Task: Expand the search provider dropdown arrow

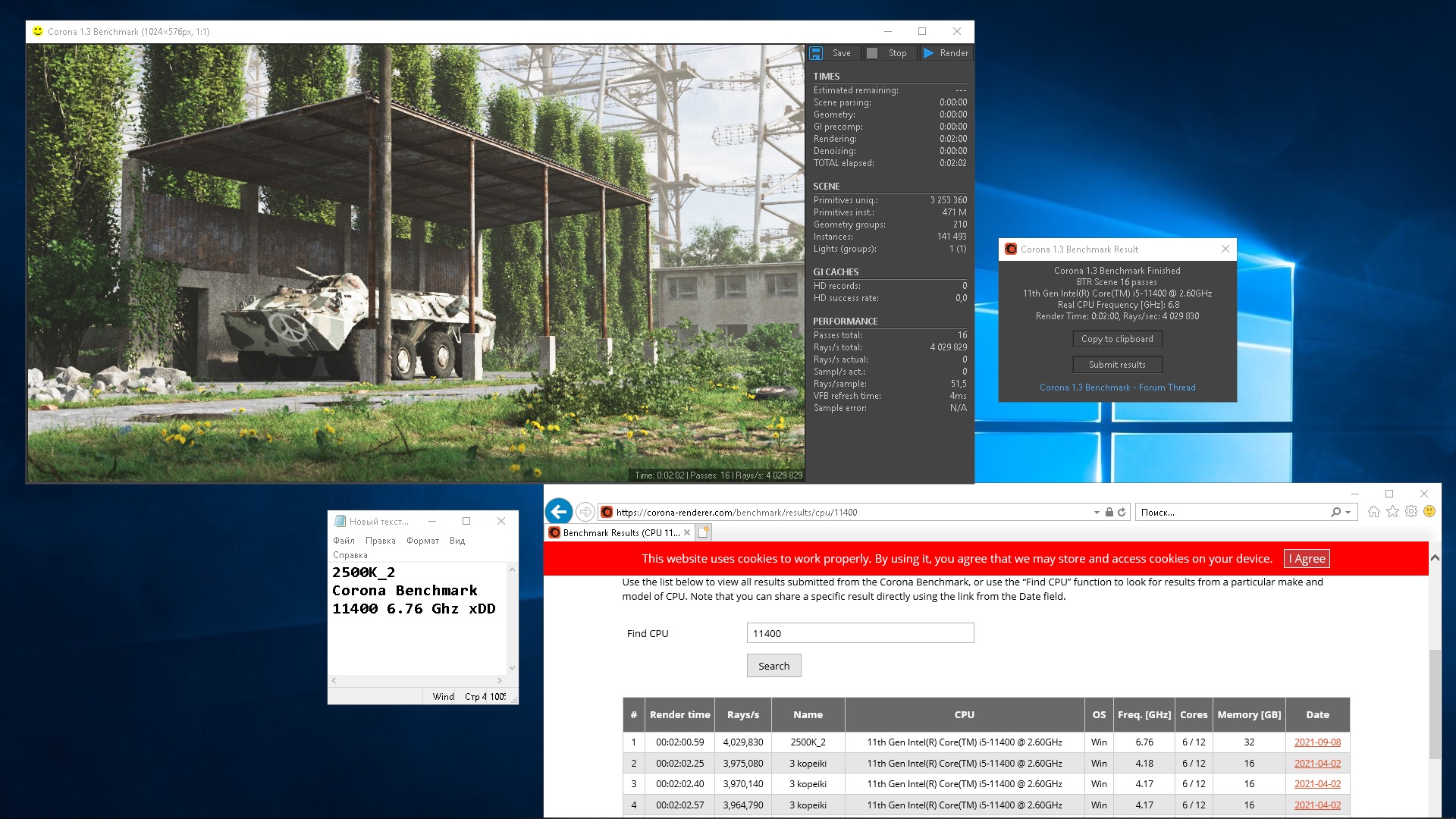Action: [1348, 513]
